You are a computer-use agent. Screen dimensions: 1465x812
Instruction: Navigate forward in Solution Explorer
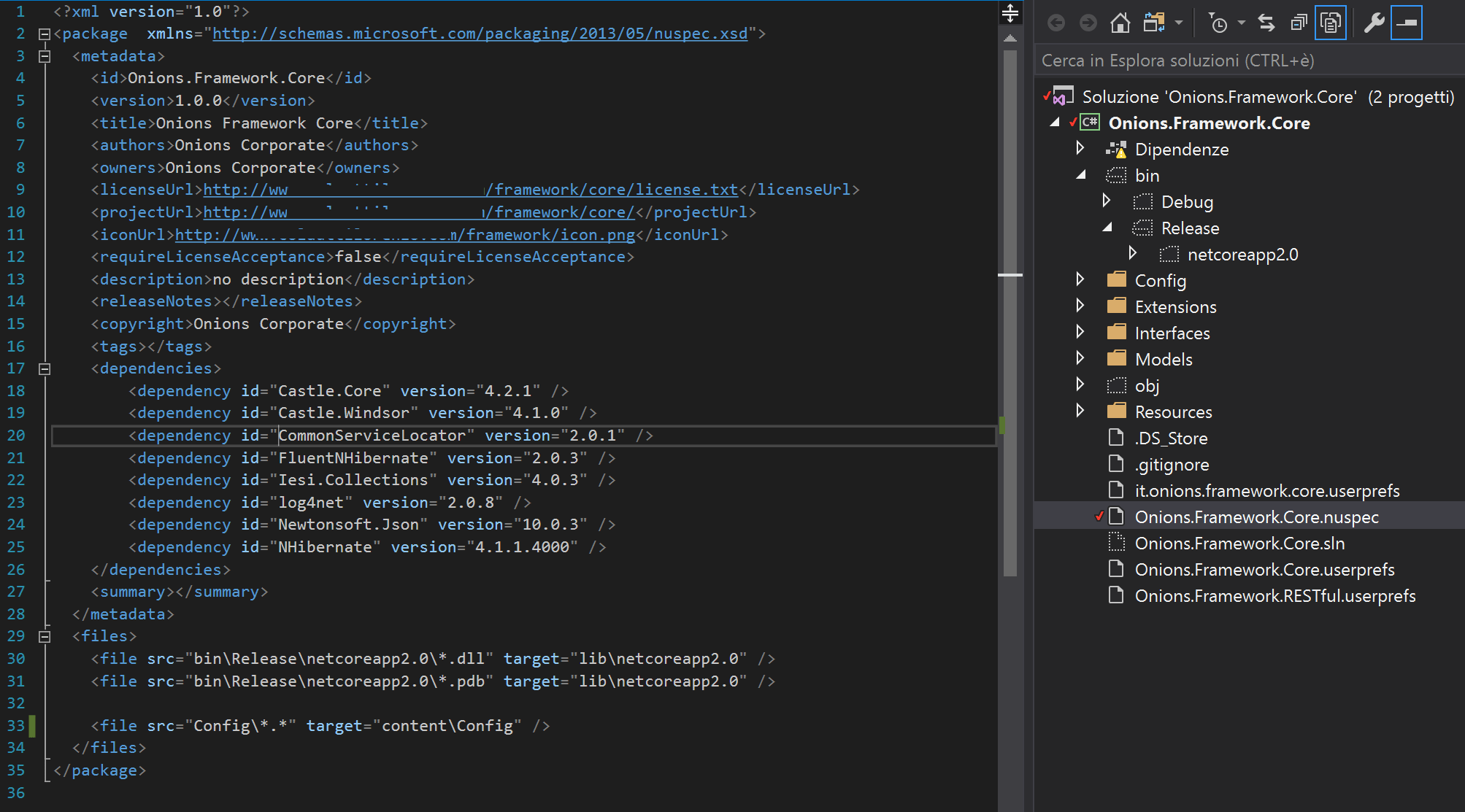pyautogui.click(x=1088, y=23)
